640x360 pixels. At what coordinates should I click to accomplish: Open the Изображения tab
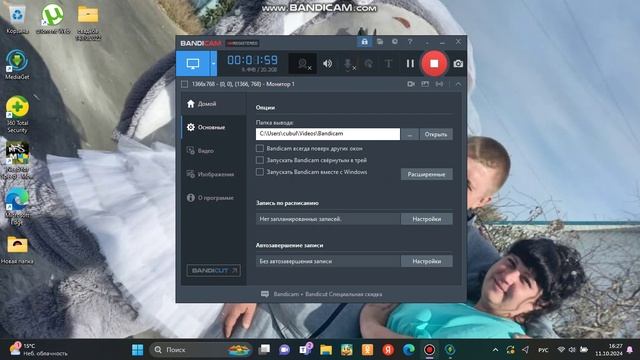coord(213,174)
